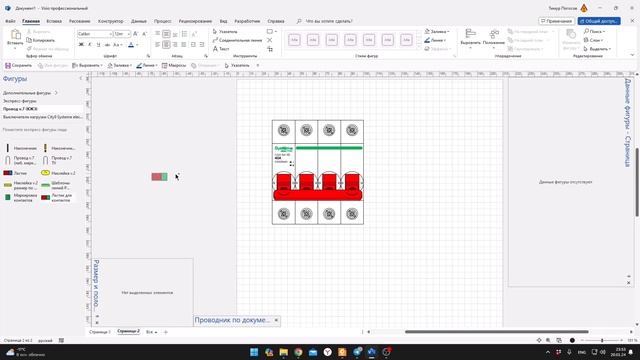
Task: Toggle the bullet list icon
Action: pos(184,34)
